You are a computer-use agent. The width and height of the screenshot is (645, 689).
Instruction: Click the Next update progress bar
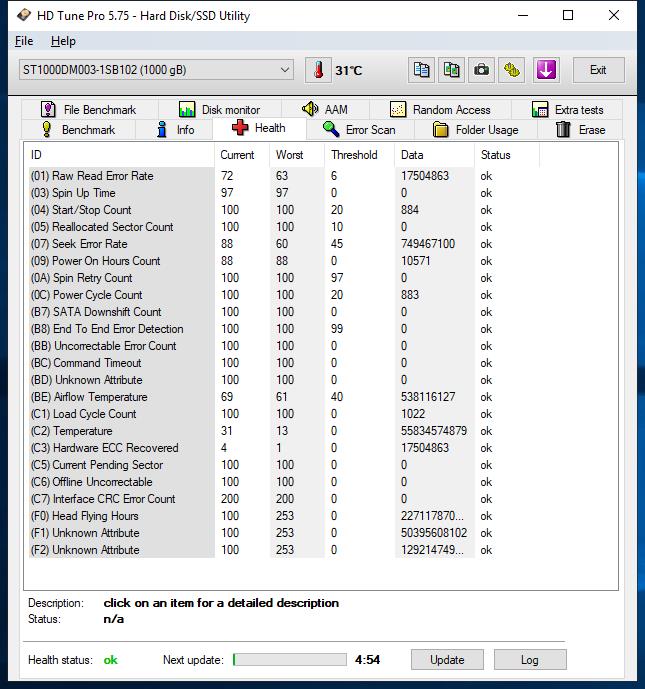pyautogui.click(x=290, y=660)
